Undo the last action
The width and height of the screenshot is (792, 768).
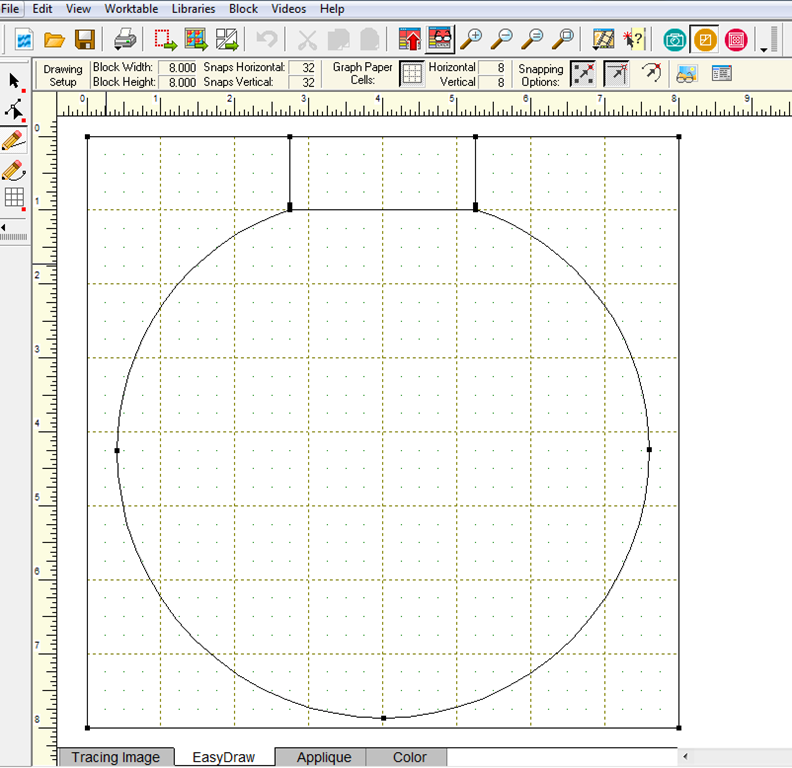pyautogui.click(x=267, y=39)
